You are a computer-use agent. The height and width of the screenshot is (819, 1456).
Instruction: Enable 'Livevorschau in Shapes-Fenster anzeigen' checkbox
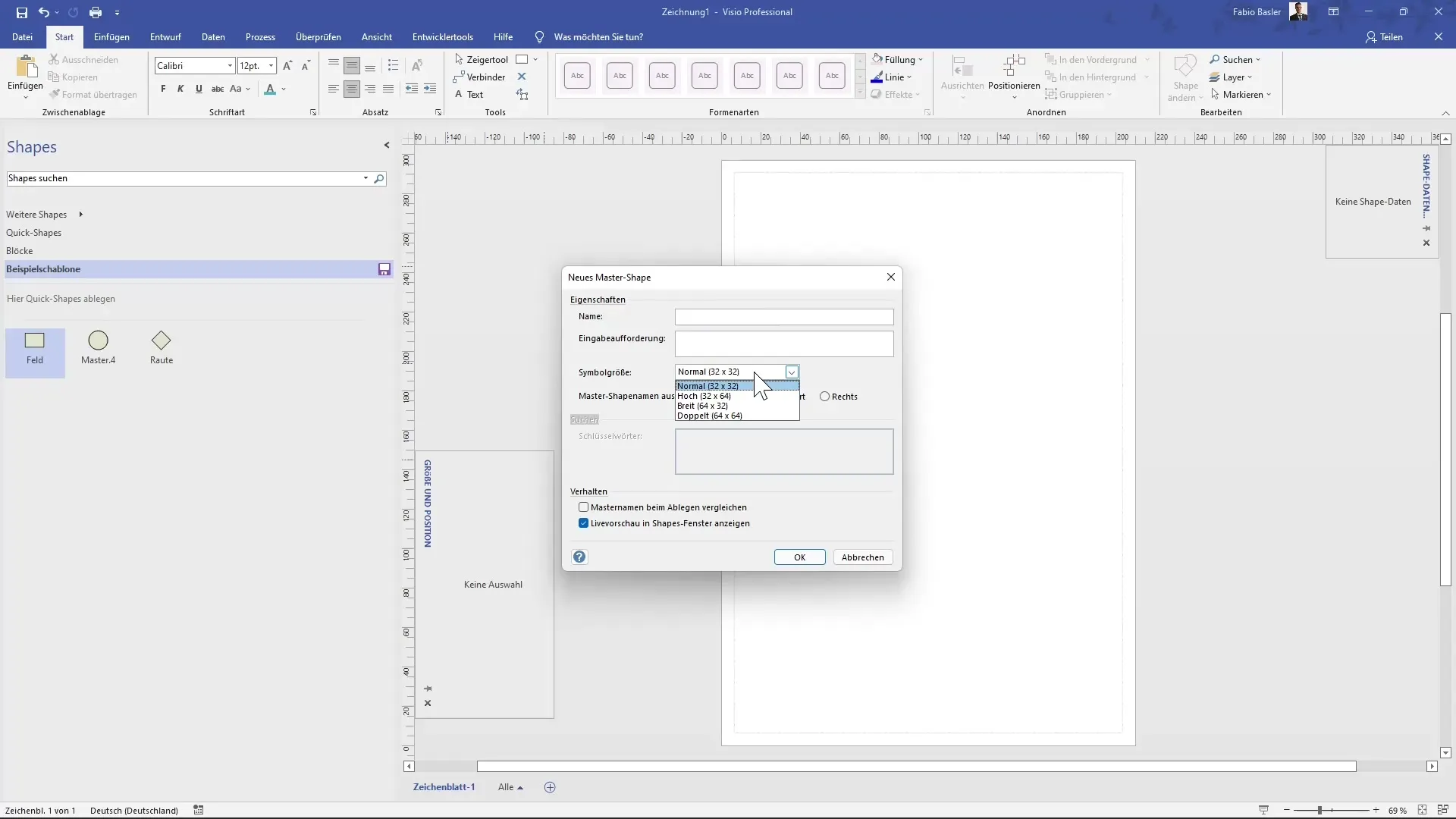click(584, 523)
